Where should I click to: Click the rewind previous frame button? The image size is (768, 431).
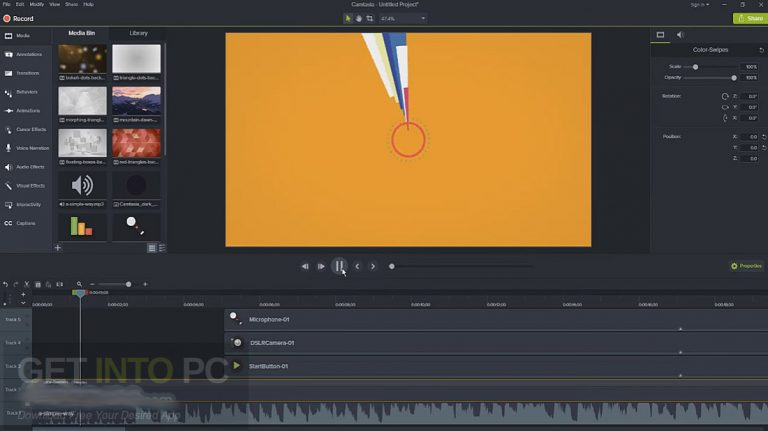[x=305, y=266]
